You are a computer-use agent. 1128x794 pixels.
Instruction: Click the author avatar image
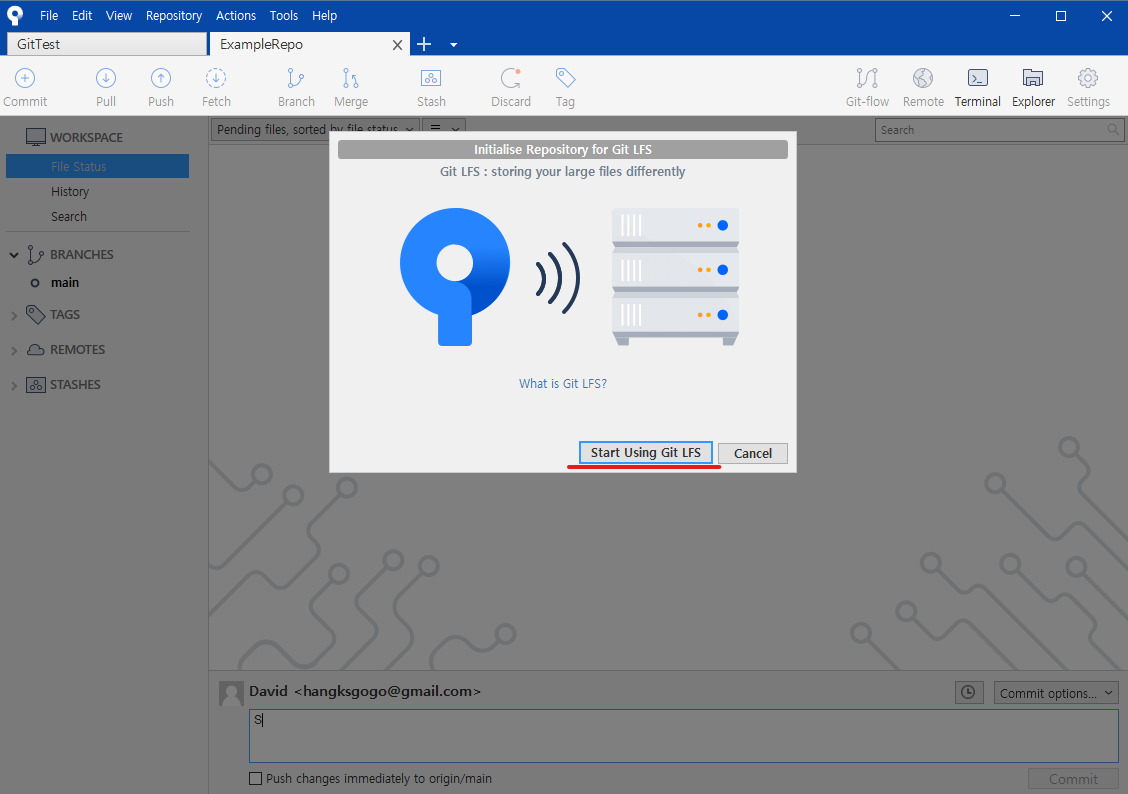tap(230, 693)
